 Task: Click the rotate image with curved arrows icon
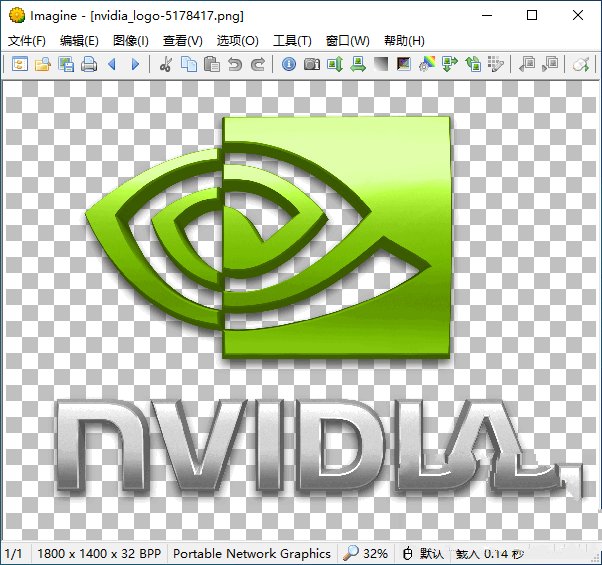[473, 64]
